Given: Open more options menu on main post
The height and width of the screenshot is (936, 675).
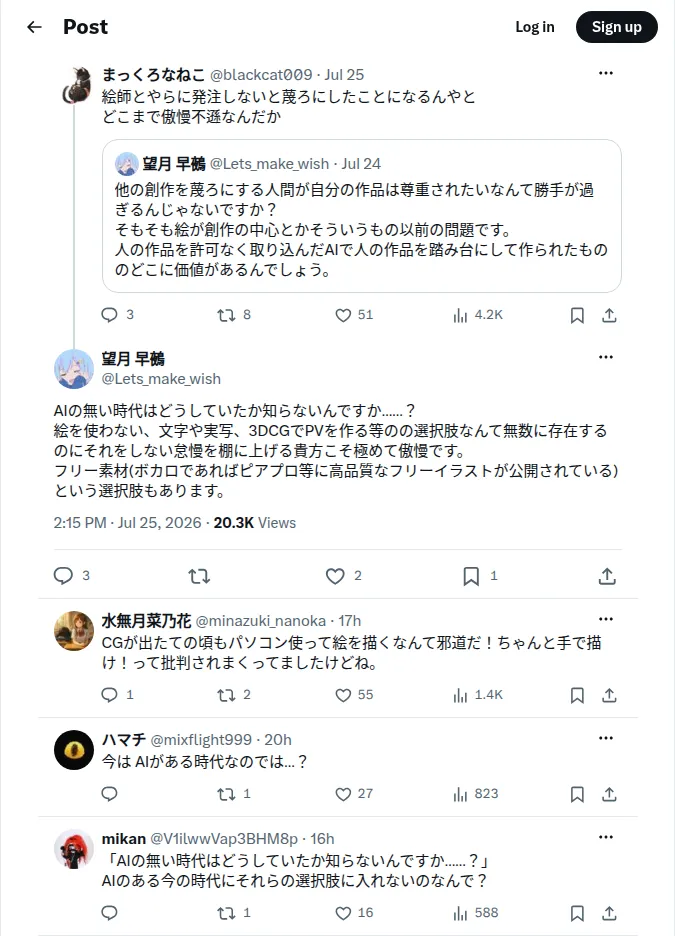Looking at the screenshot, I should point(606,357).
